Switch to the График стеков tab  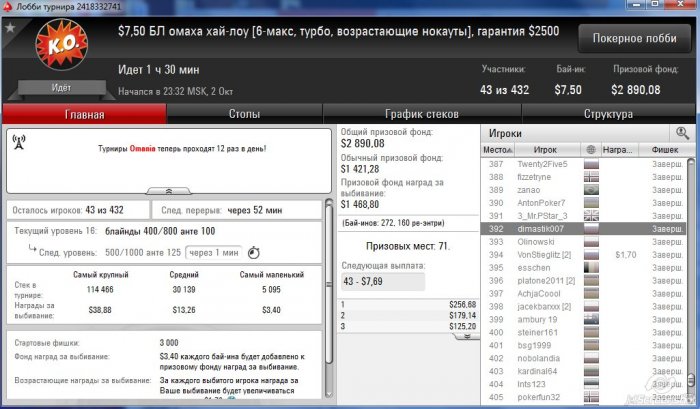click(422, 114)
